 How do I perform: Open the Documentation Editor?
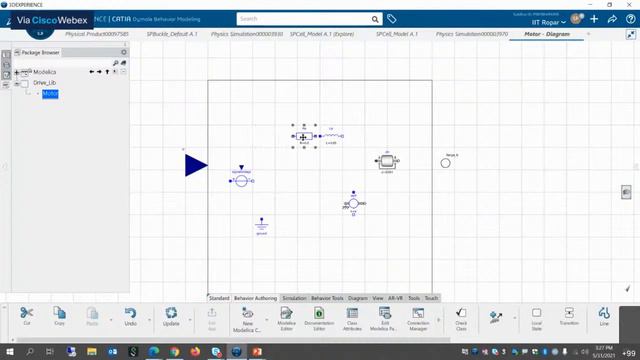tap(319, 313)
